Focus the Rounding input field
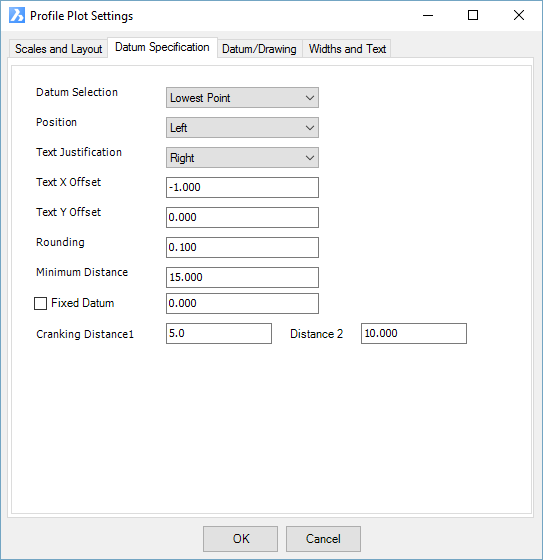Screen dimensions: 543x560 click(x=242, y=248)
